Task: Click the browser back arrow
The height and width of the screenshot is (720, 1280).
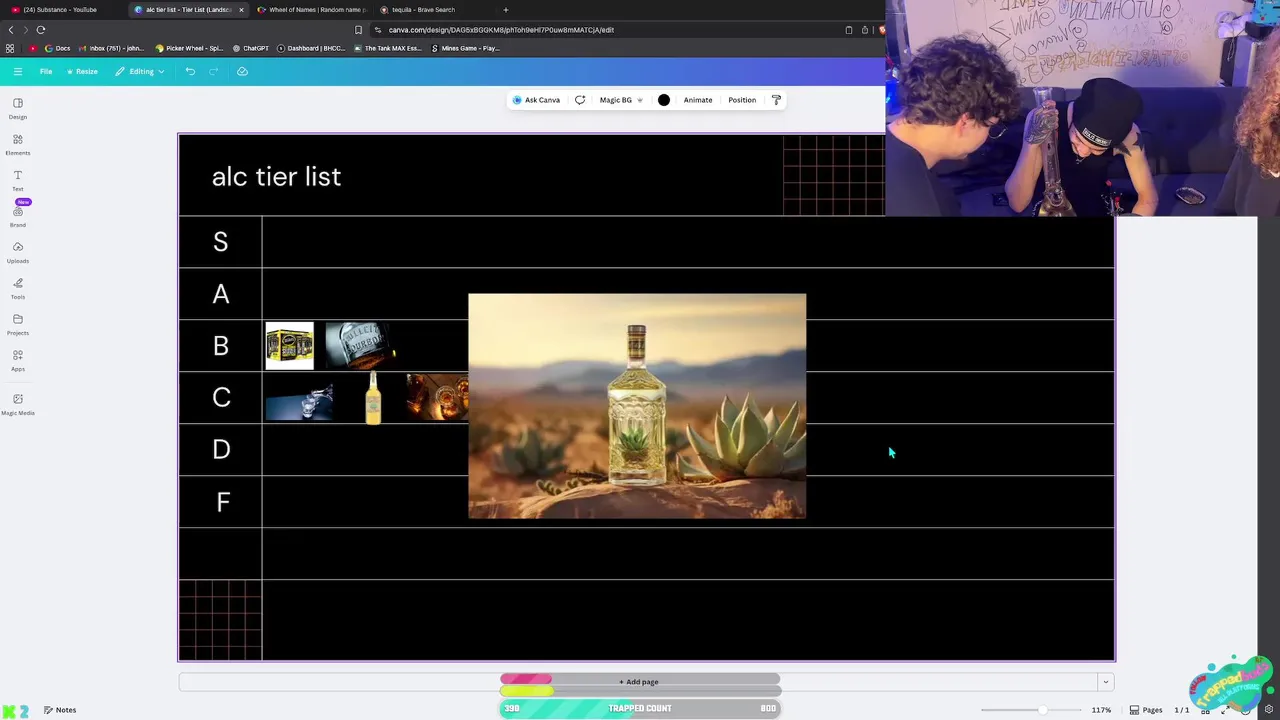Action: tap(11, 30)
